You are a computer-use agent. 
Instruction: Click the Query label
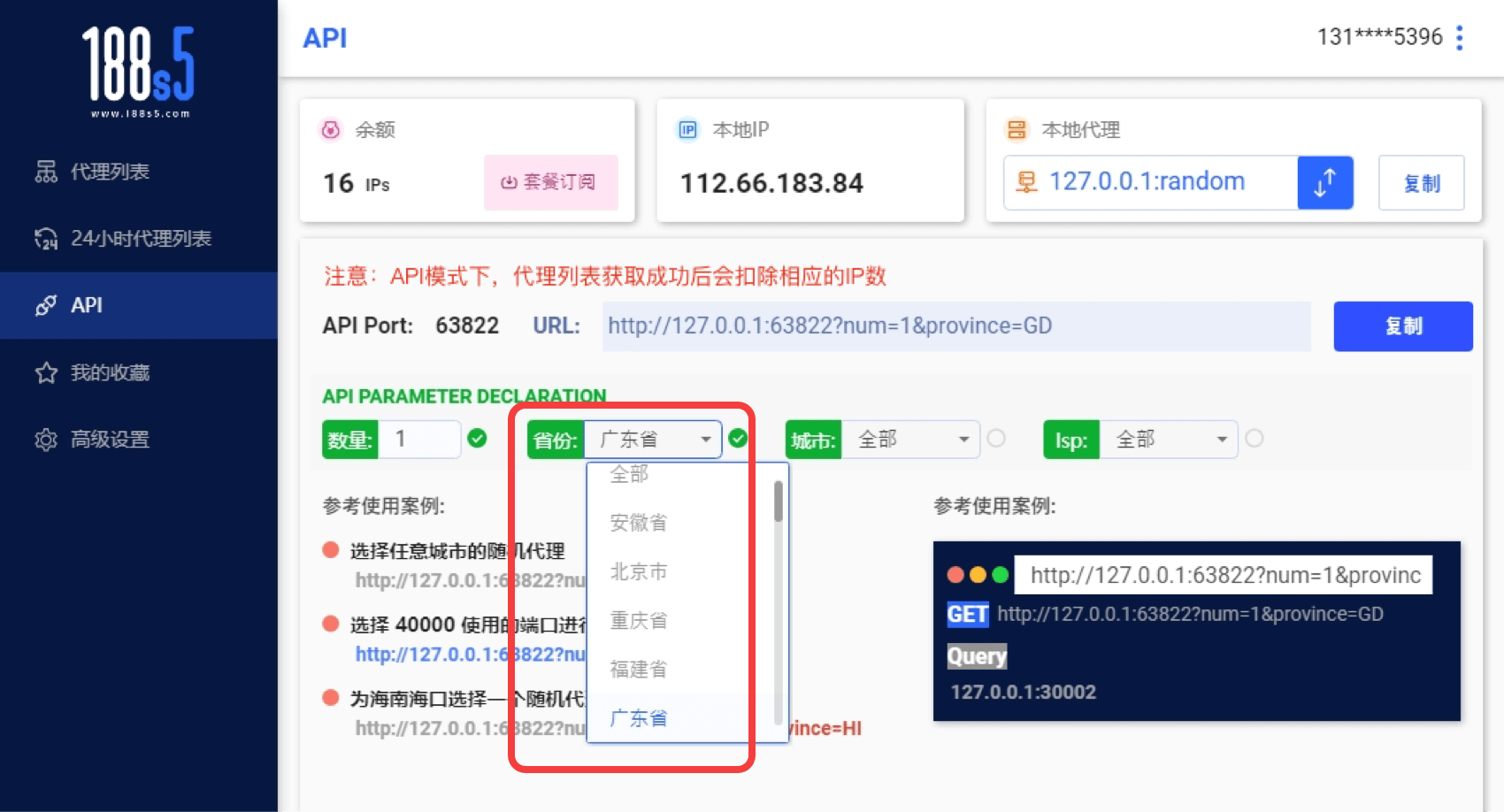click(977, 656)
